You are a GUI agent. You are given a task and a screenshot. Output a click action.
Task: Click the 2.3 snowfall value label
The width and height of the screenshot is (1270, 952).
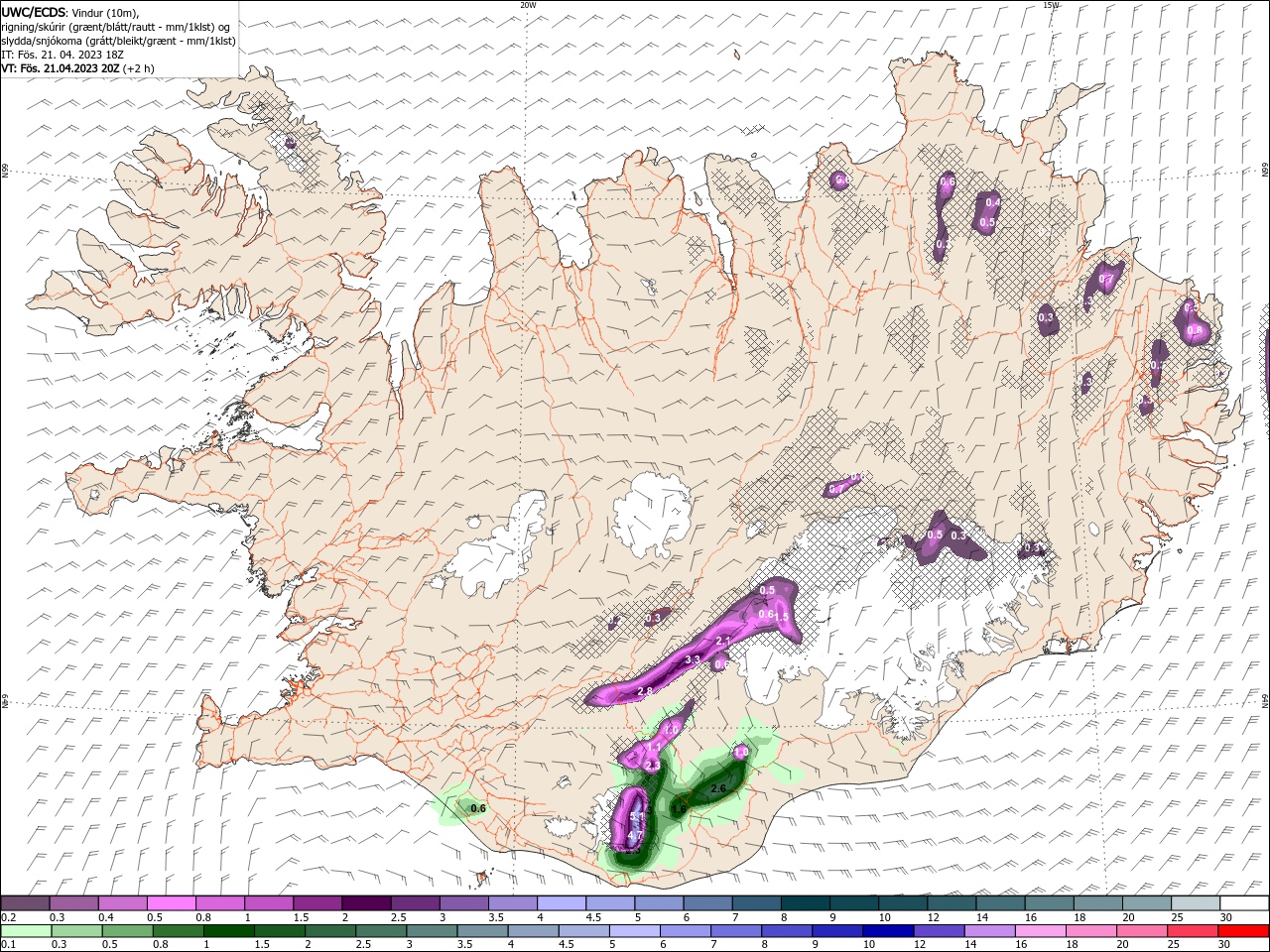[x=653, y=766]
